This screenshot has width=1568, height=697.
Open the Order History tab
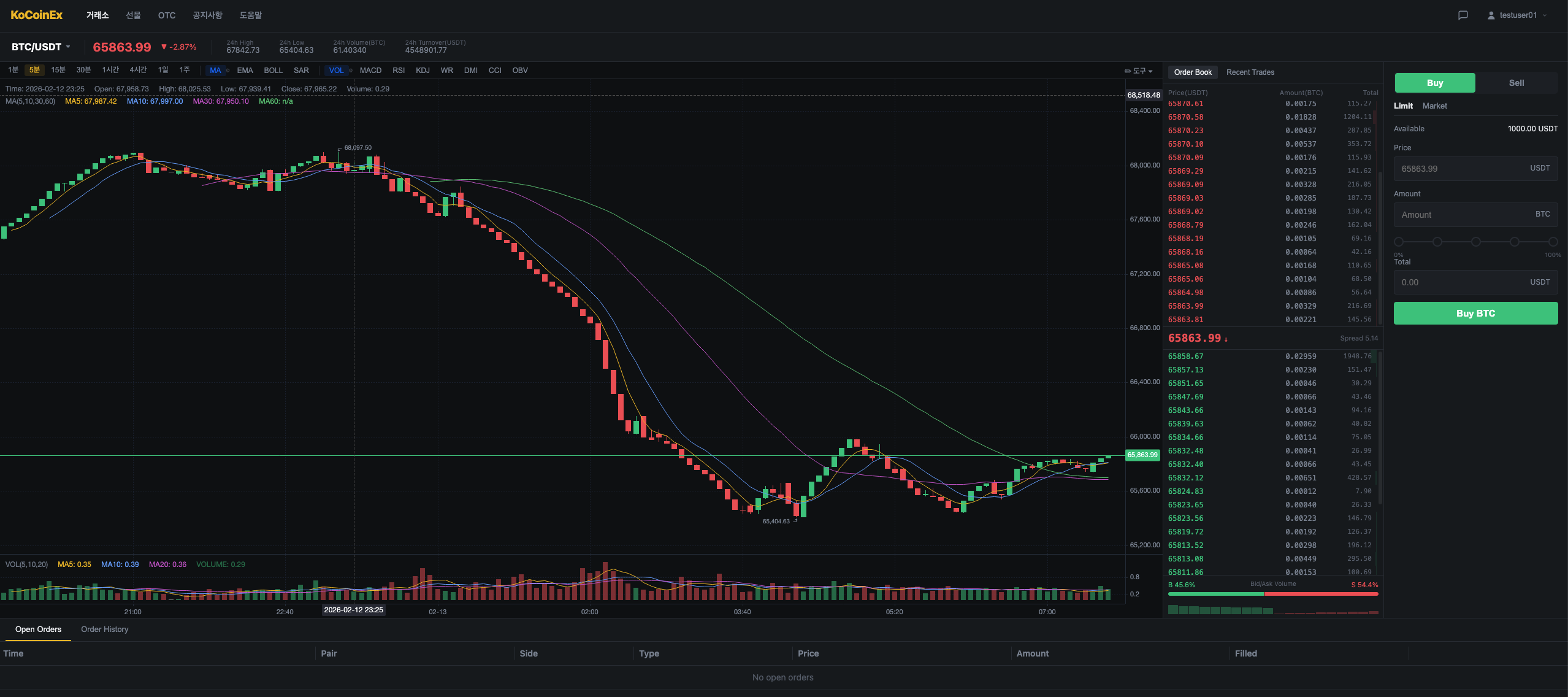105,630
